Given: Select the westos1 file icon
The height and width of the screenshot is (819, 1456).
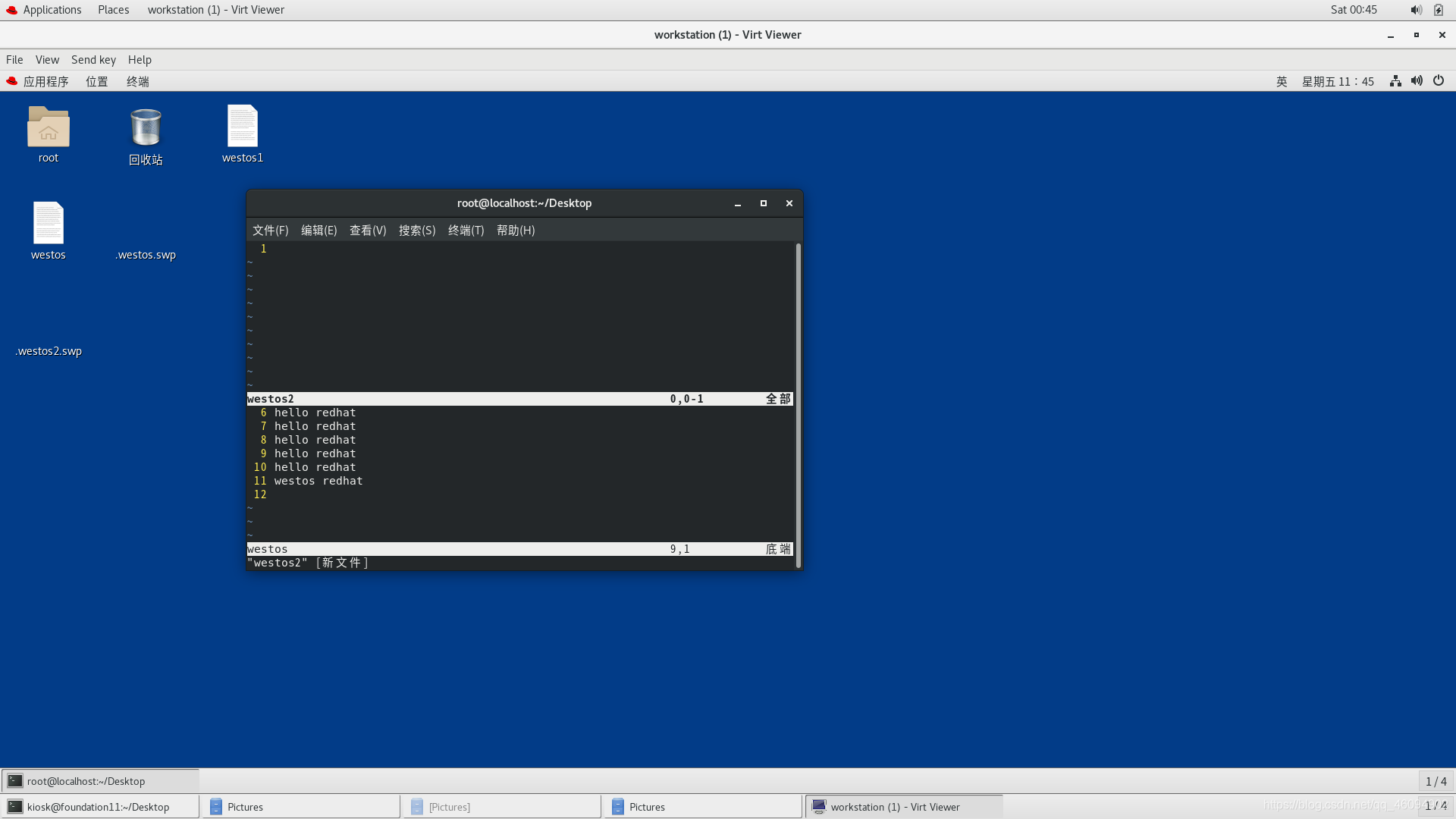Looking at the screenshot, I should click(243, 127).
